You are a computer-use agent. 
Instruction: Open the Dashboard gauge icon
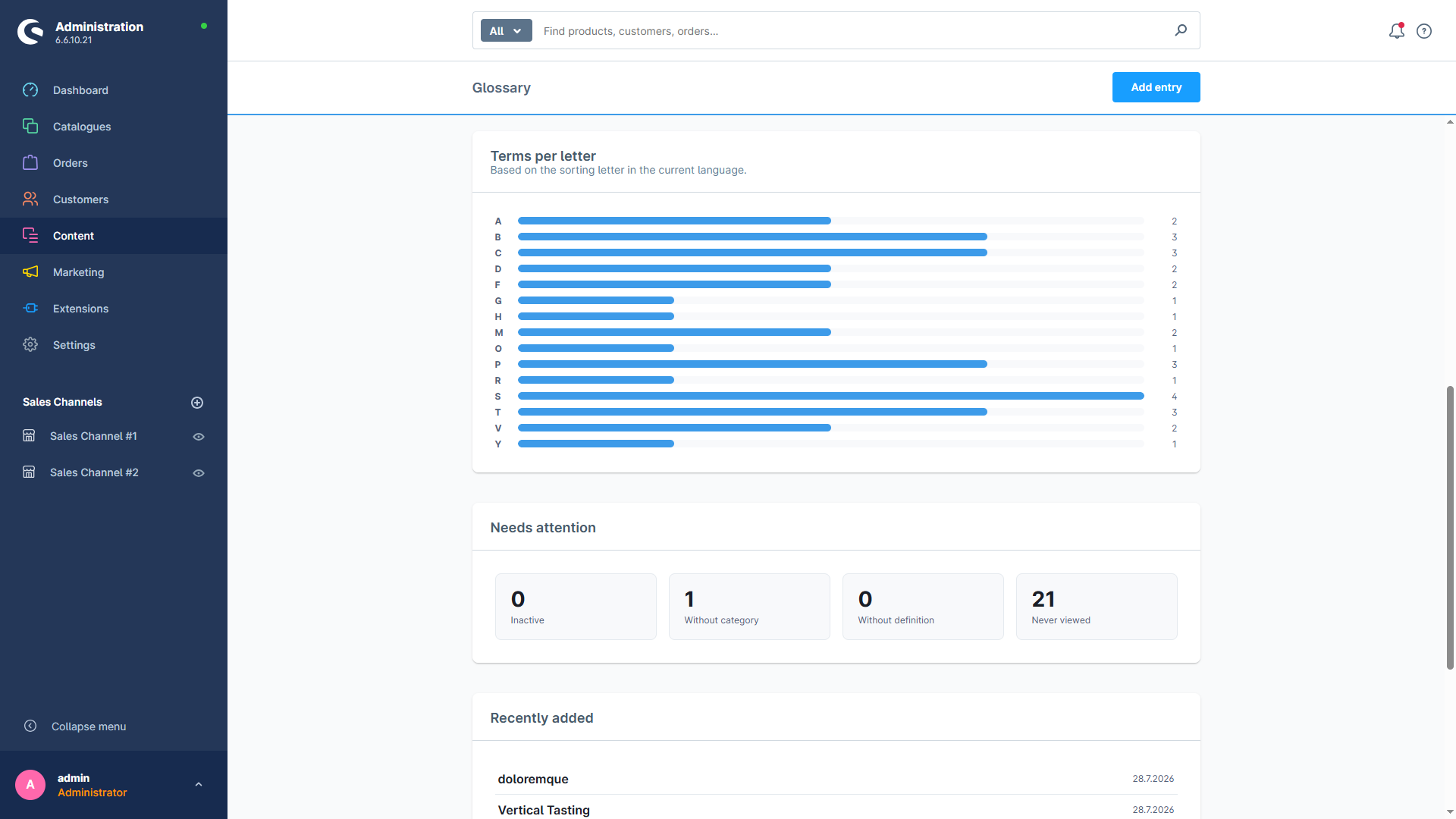click(30, 90)
